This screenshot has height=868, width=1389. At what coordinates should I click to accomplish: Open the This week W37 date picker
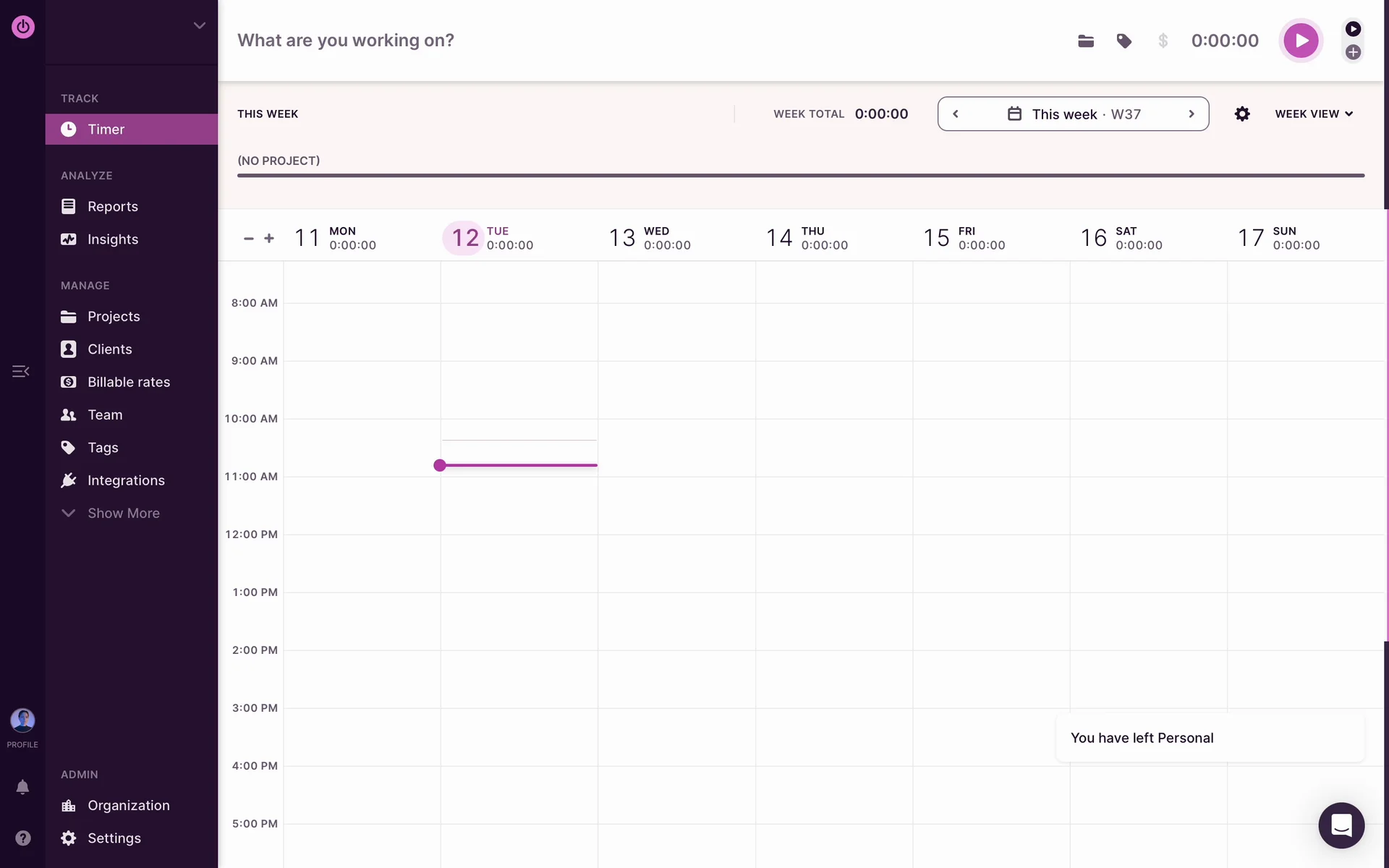coord(1074,114)
